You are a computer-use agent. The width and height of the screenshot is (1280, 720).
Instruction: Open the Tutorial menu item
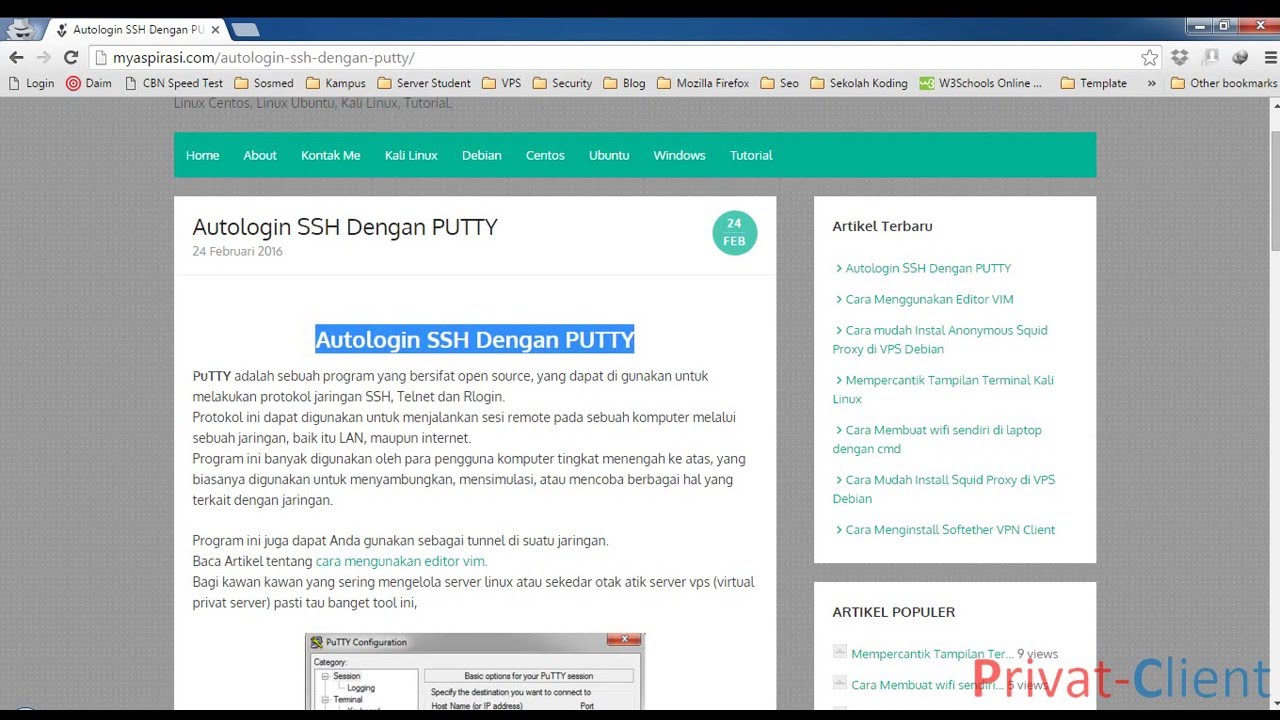751,155
